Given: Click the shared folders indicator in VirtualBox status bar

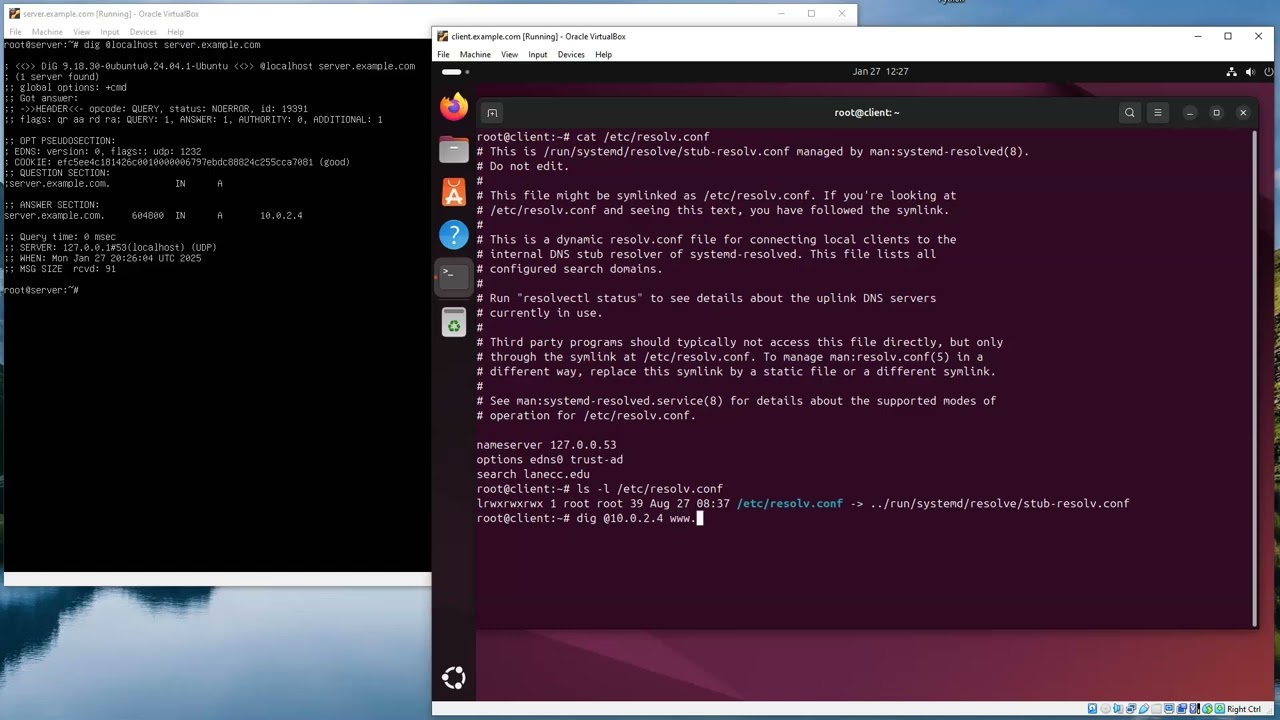Looking at the screenshot, I should point(1156,709).
